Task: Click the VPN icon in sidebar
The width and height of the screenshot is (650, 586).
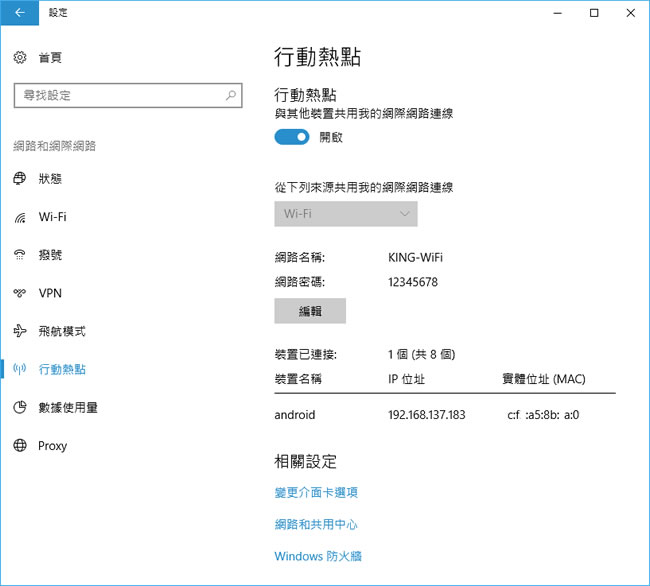Action: [x=20, y=293]
